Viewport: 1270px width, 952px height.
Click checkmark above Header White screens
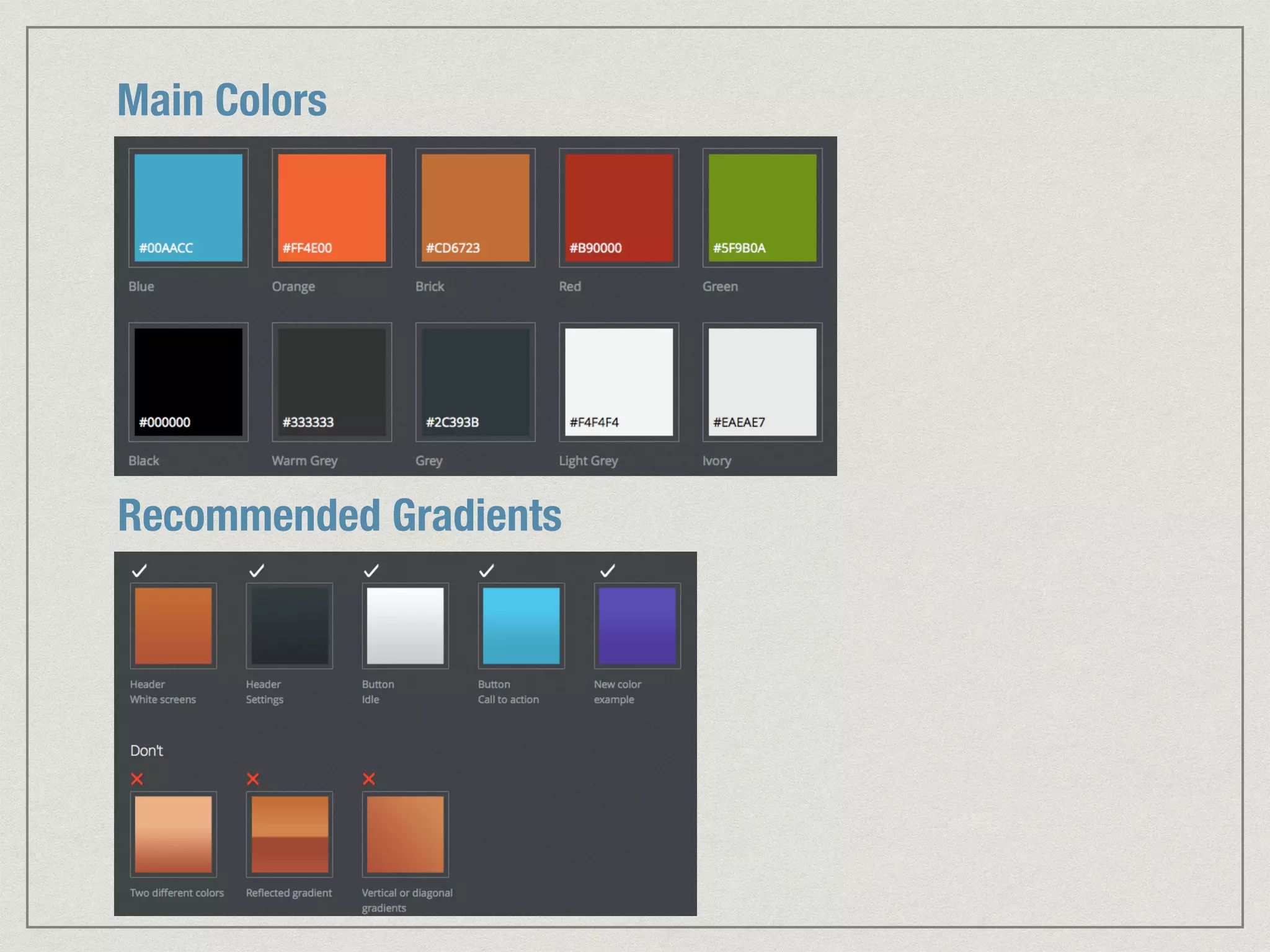(140, 570)
